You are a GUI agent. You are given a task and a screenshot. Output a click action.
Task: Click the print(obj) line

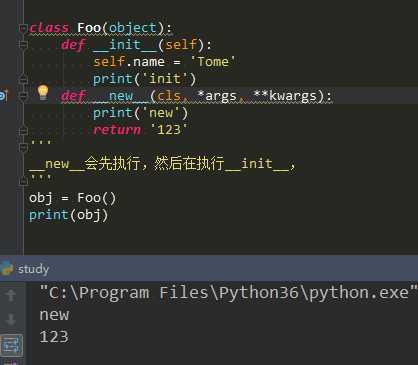(68, 215)
